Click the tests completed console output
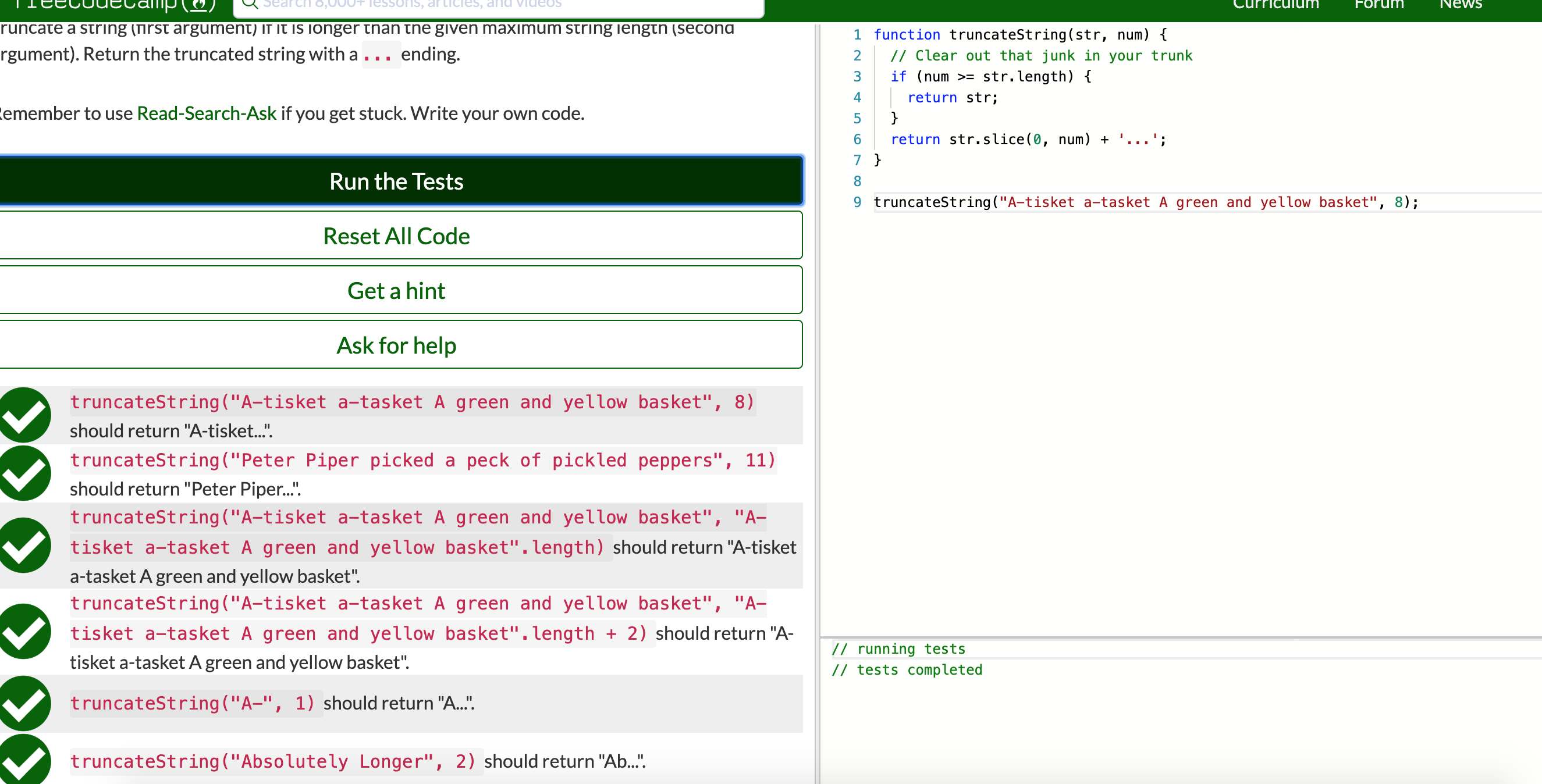The width and height of the screenshot is (1542, 784). 908,669
